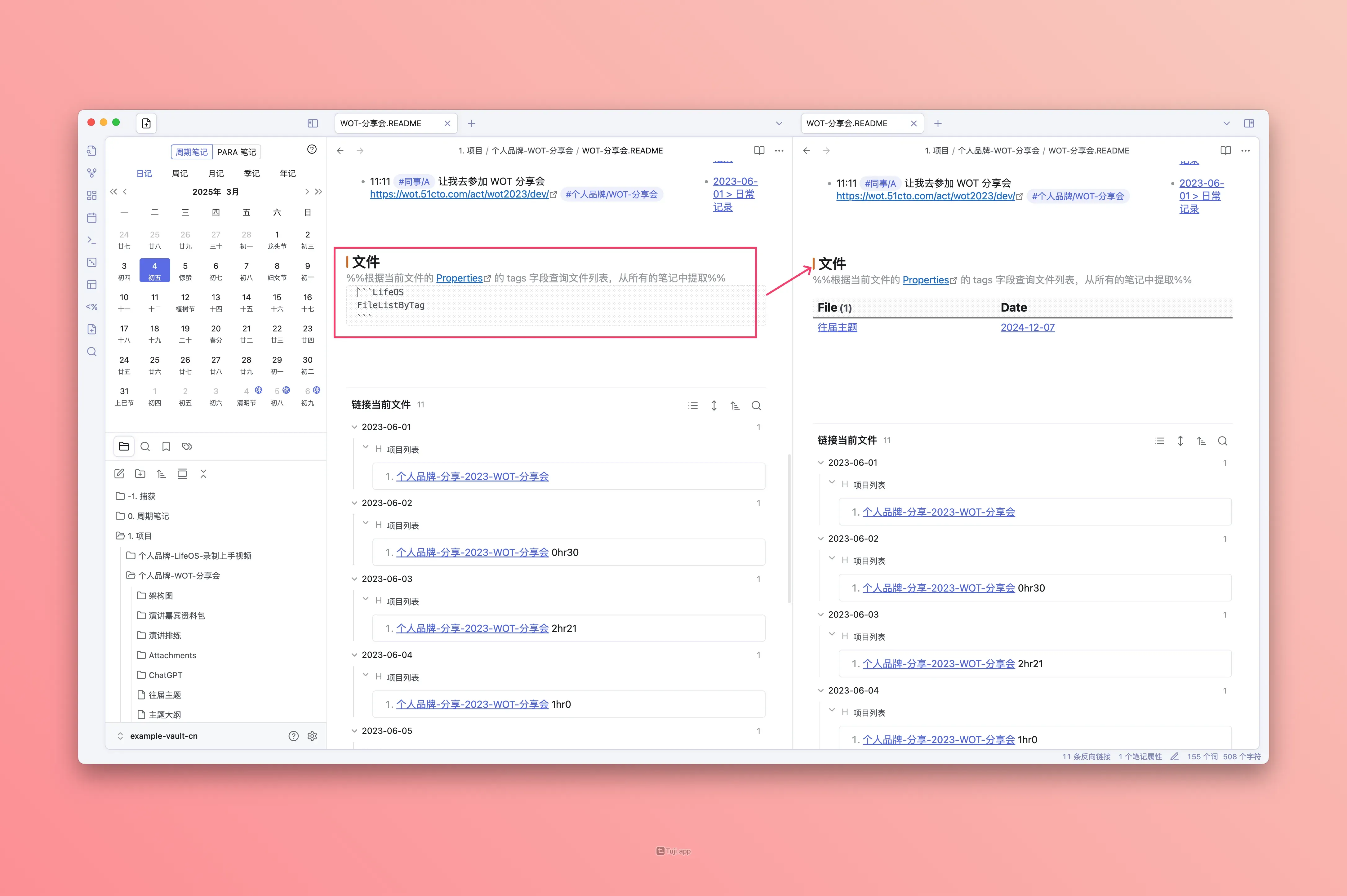Open the graph view ribbon icon

[91, 173]
